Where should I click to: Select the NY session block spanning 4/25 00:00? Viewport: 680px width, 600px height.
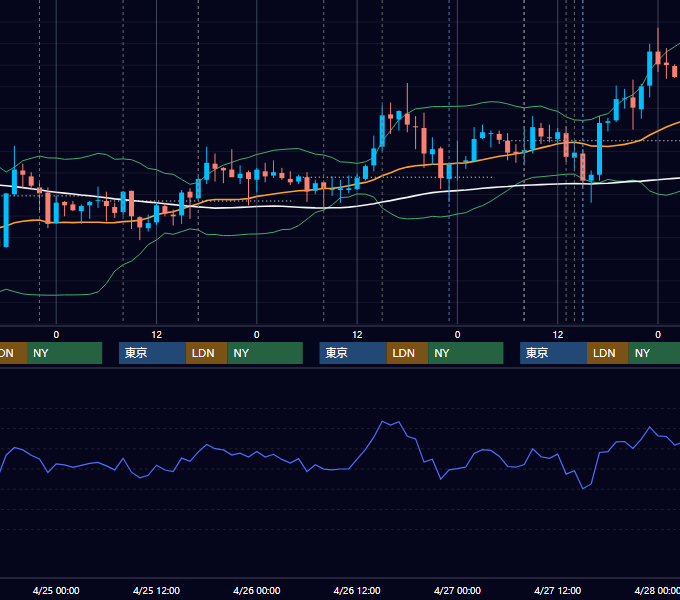64,353
